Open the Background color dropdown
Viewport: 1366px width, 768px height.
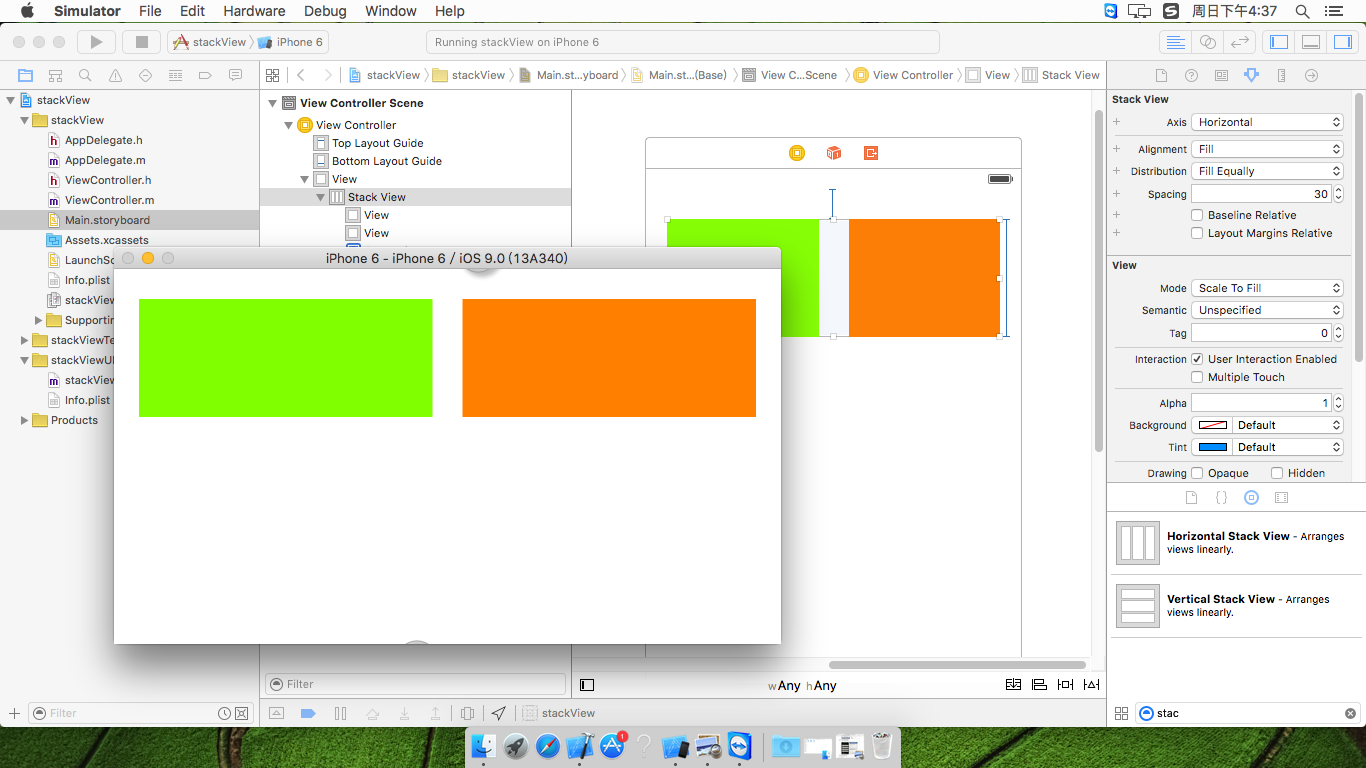(1288, 425)
